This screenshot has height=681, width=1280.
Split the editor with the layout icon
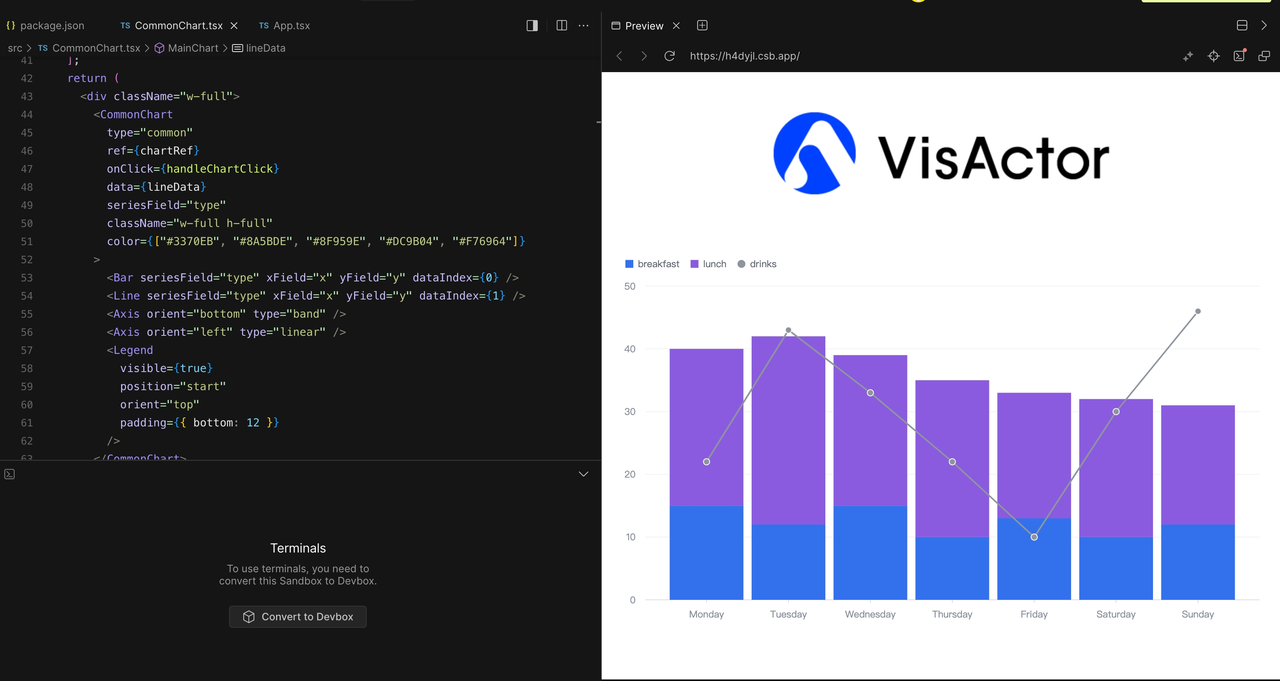click(x=561, y=26)
